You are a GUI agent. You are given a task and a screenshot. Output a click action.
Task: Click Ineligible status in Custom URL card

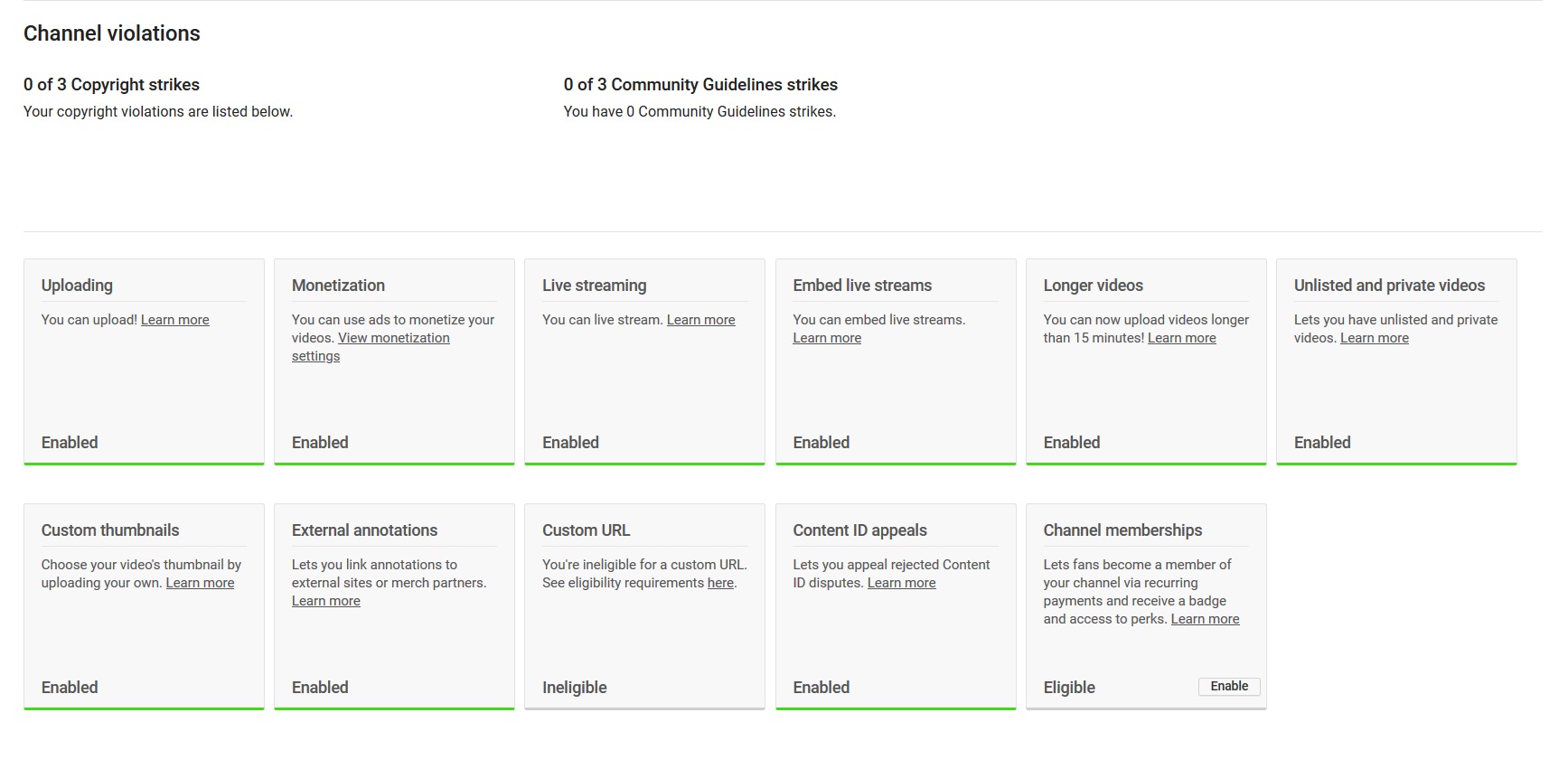[574, 688]
